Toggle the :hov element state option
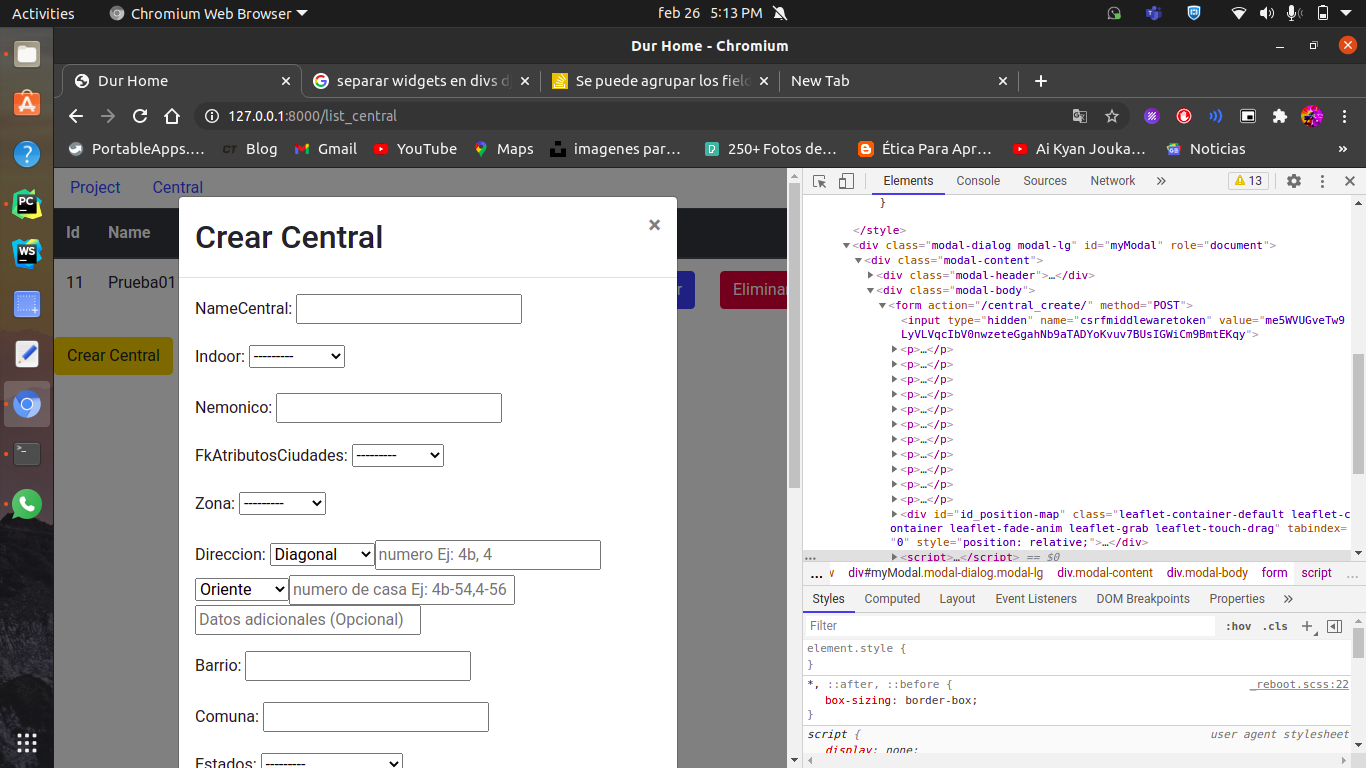 coord(1238,626)
